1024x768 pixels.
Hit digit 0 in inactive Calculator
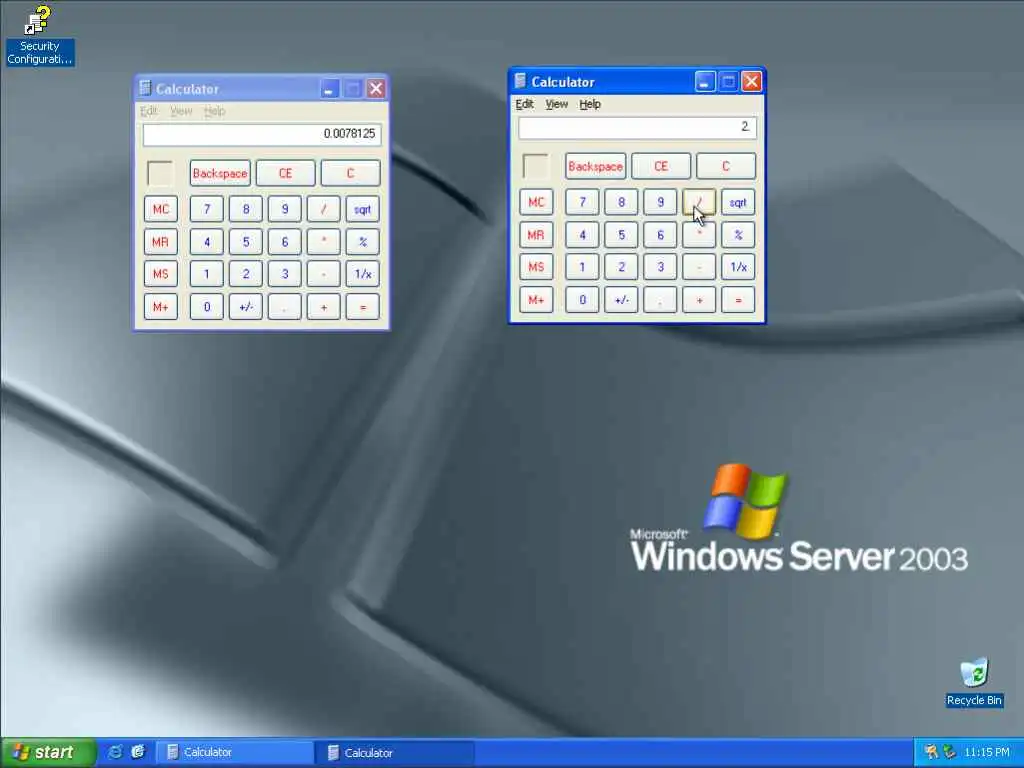coord(206,307)
